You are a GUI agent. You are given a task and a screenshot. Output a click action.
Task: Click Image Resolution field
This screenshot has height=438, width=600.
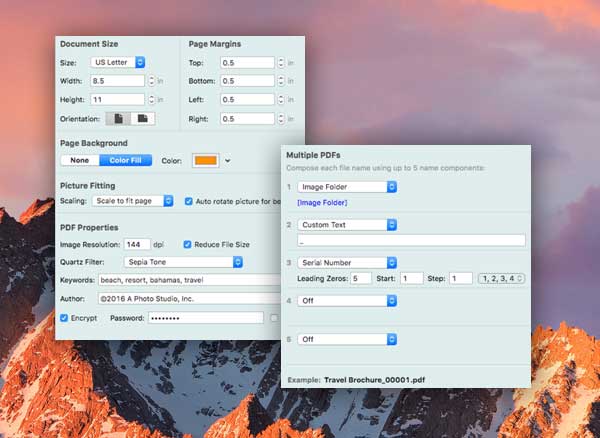(137, 244)
